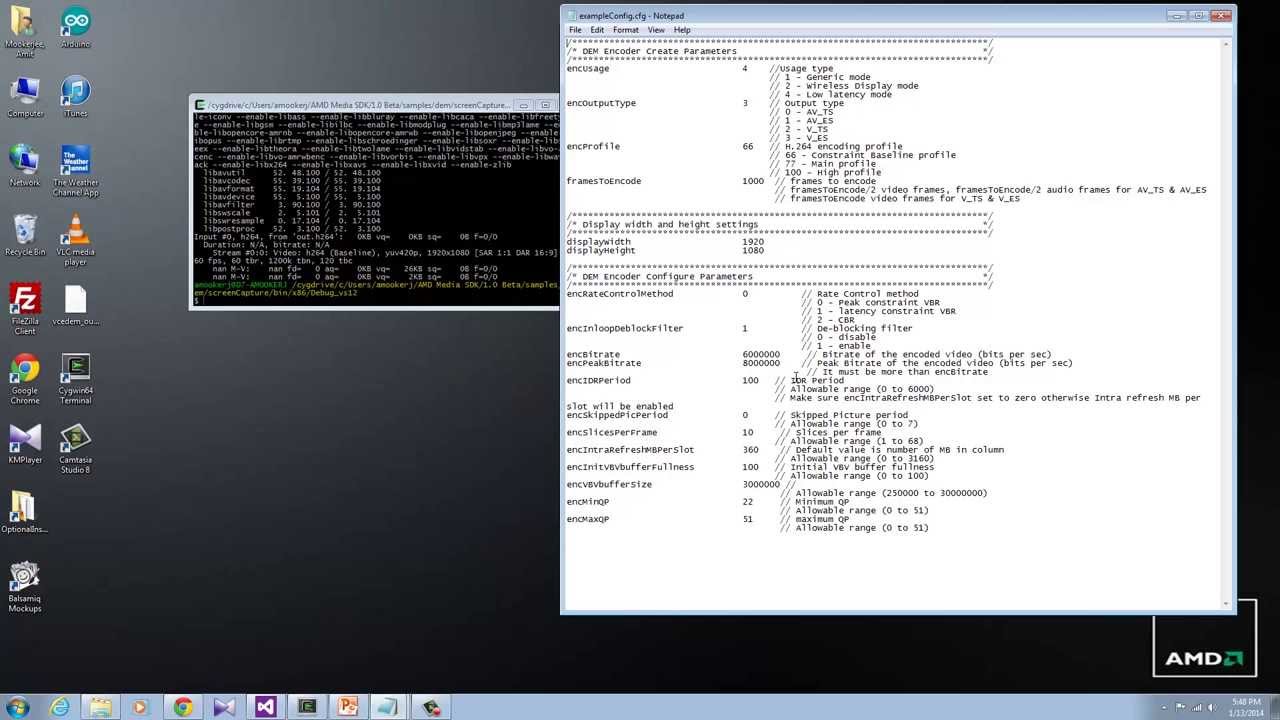1280x720 pixels.
Task: Switch to KMPlayer in the taskbar
Action: [x=224, y=707]
